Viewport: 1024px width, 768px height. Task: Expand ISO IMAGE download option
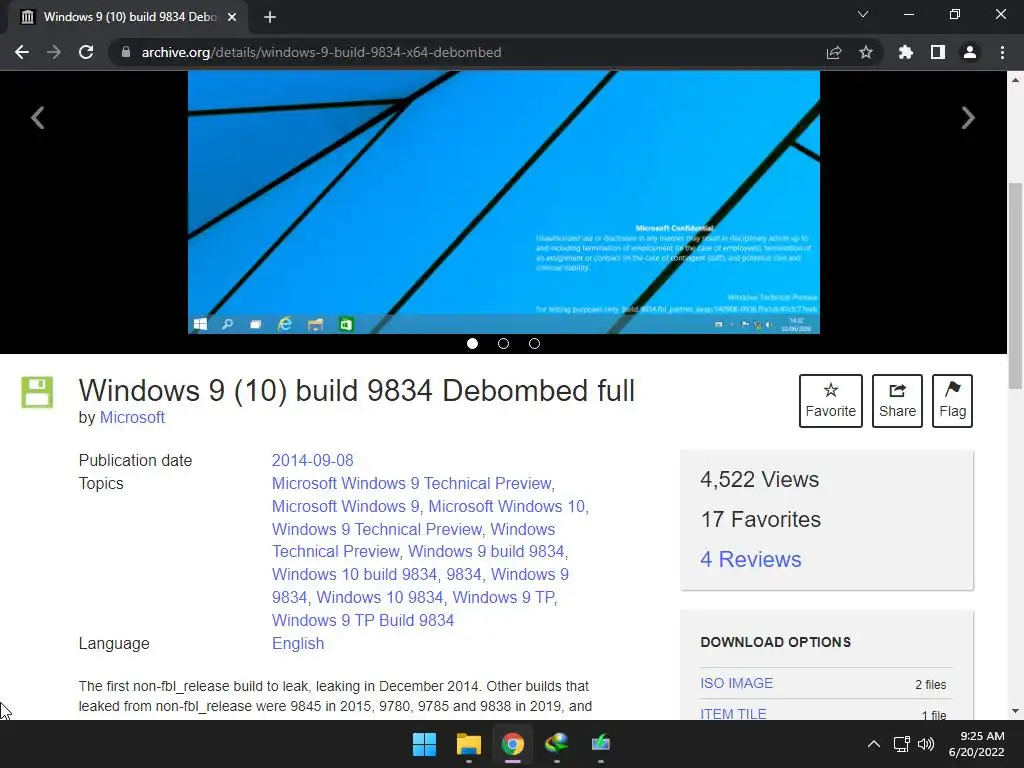(x=736, y=683)
